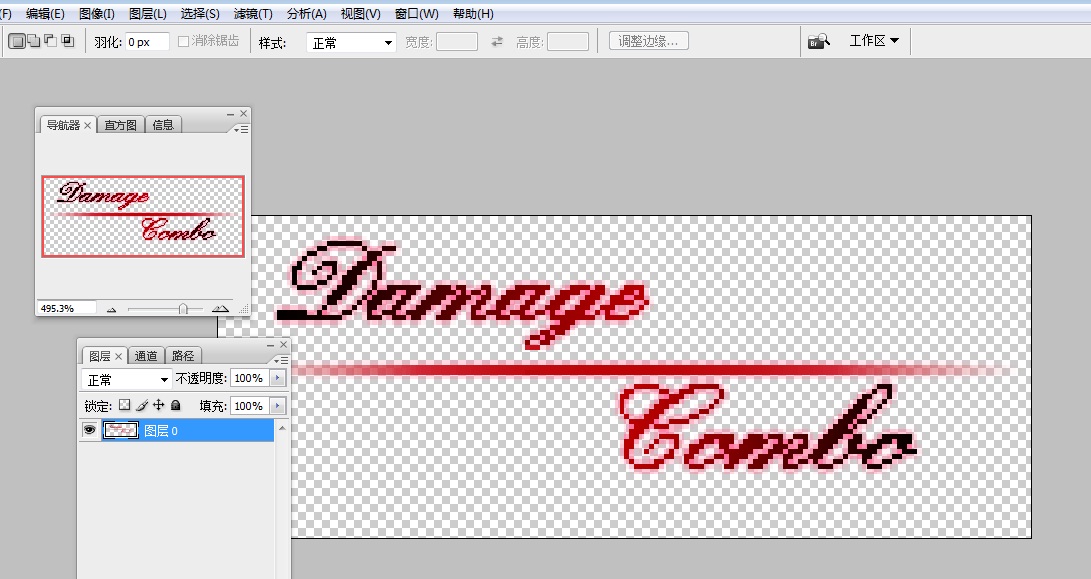Screen dimensions: 1091x579
Task: Switch to the 通道 tab
Action: [146, 356]
